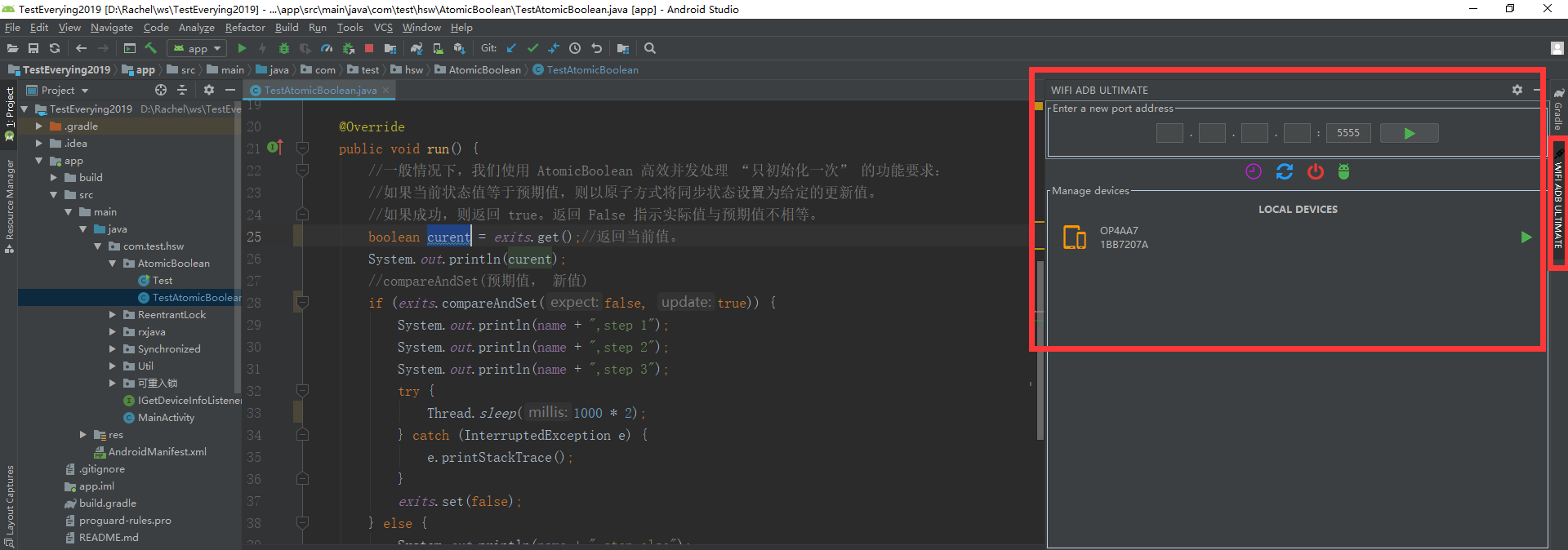The width and height of the screenshot is (1568, 550).
Task: Click the Open folder toolbar icon
Action: (x=12, y=48)
